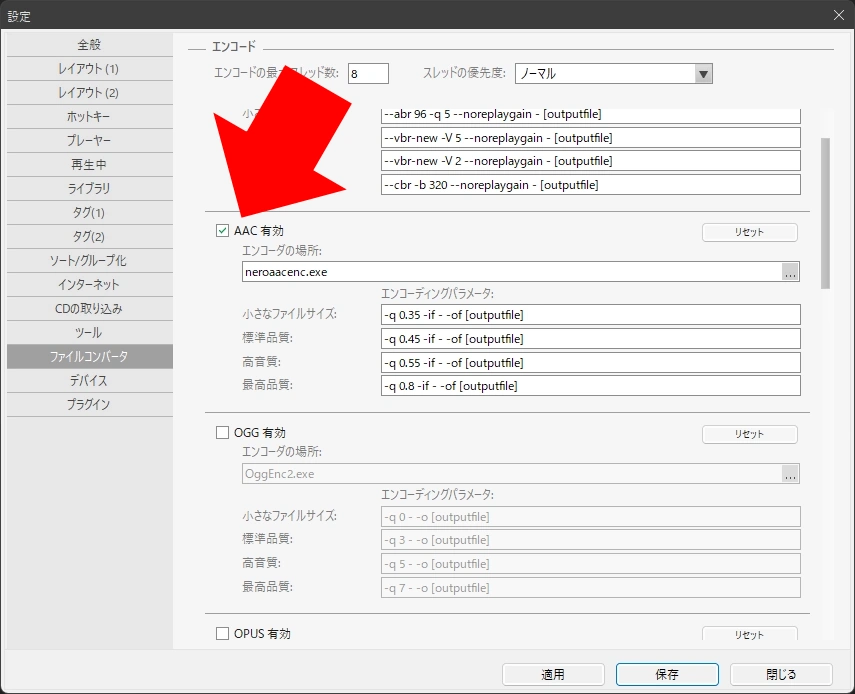
Task: Open the スレッドの優先度 dropdown
Action: 703,73
